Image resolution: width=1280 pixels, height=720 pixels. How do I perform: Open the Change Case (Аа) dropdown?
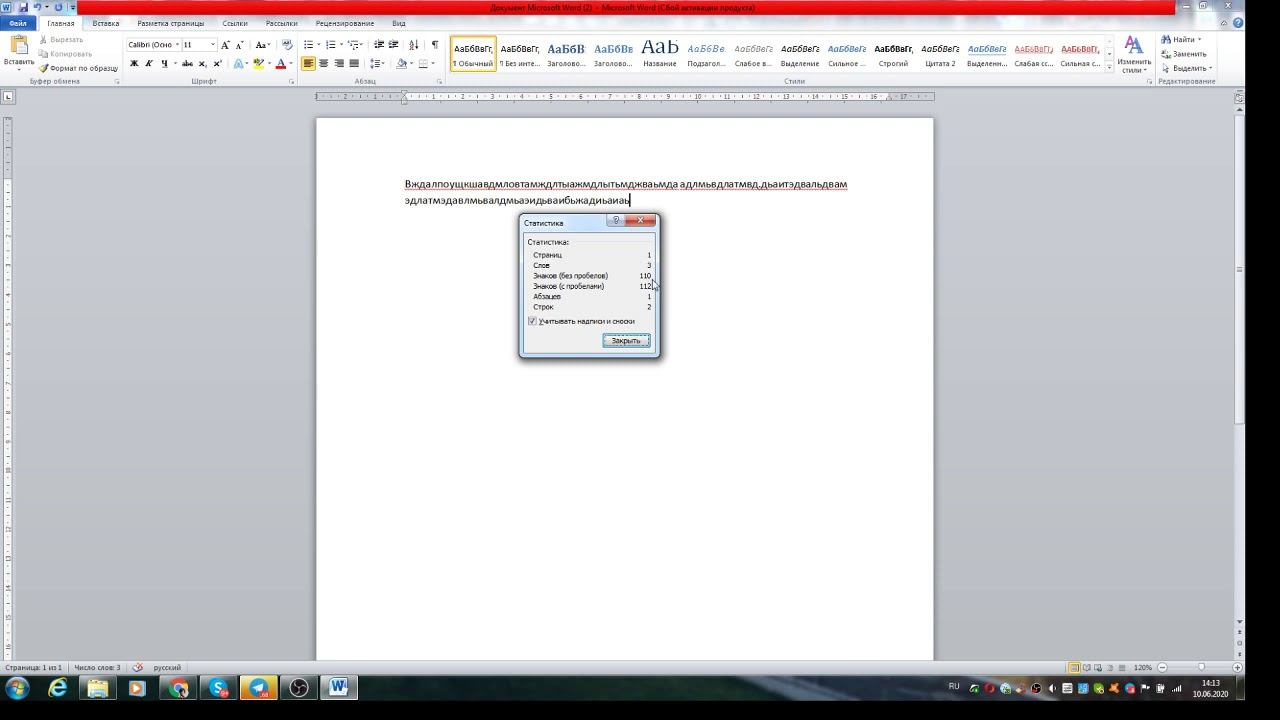[263, 45]
